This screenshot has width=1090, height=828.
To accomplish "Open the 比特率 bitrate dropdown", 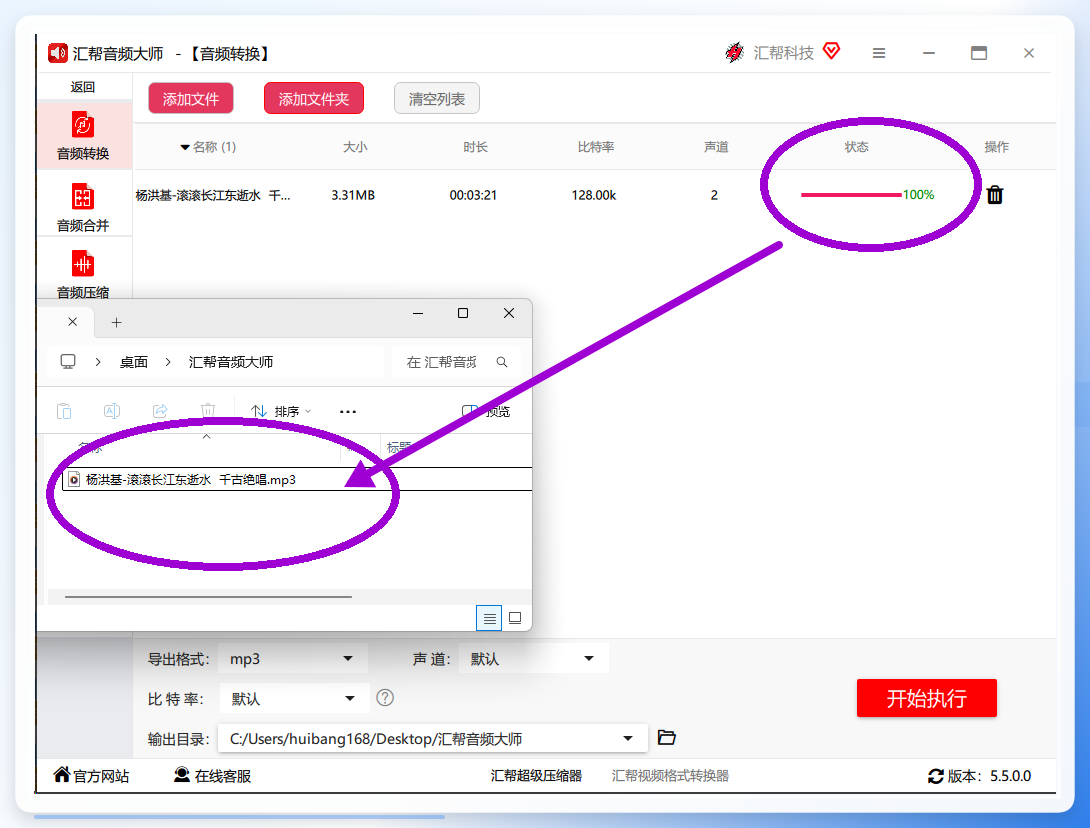I will [x=293, y=698].
